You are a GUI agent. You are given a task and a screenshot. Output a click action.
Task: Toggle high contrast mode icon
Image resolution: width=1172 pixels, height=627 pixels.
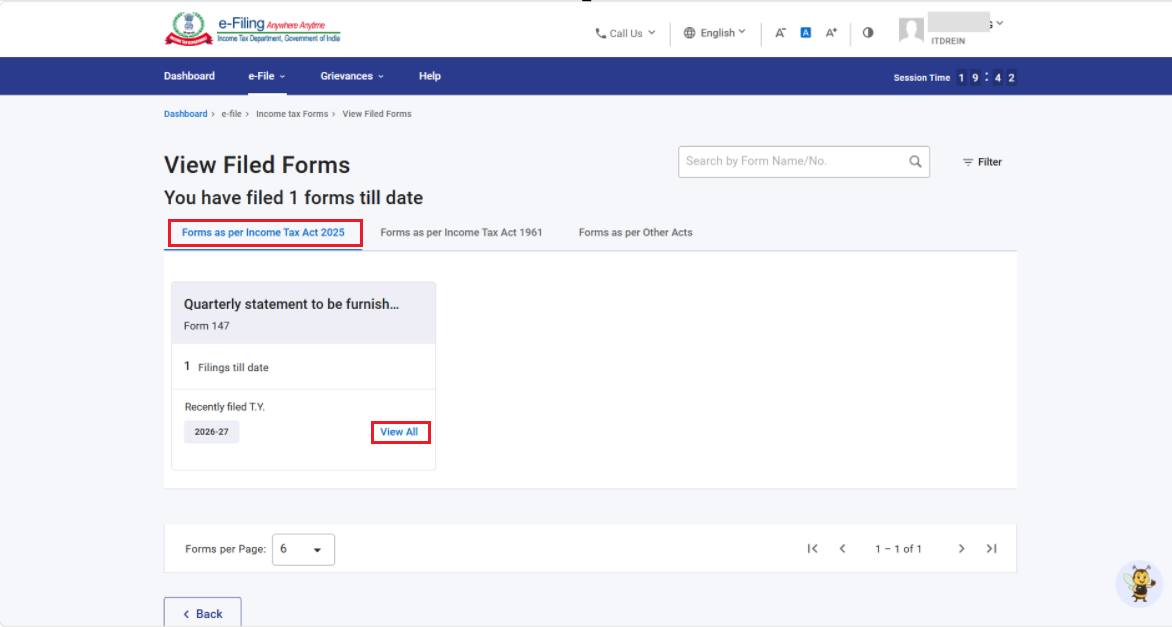coord(868,33)
